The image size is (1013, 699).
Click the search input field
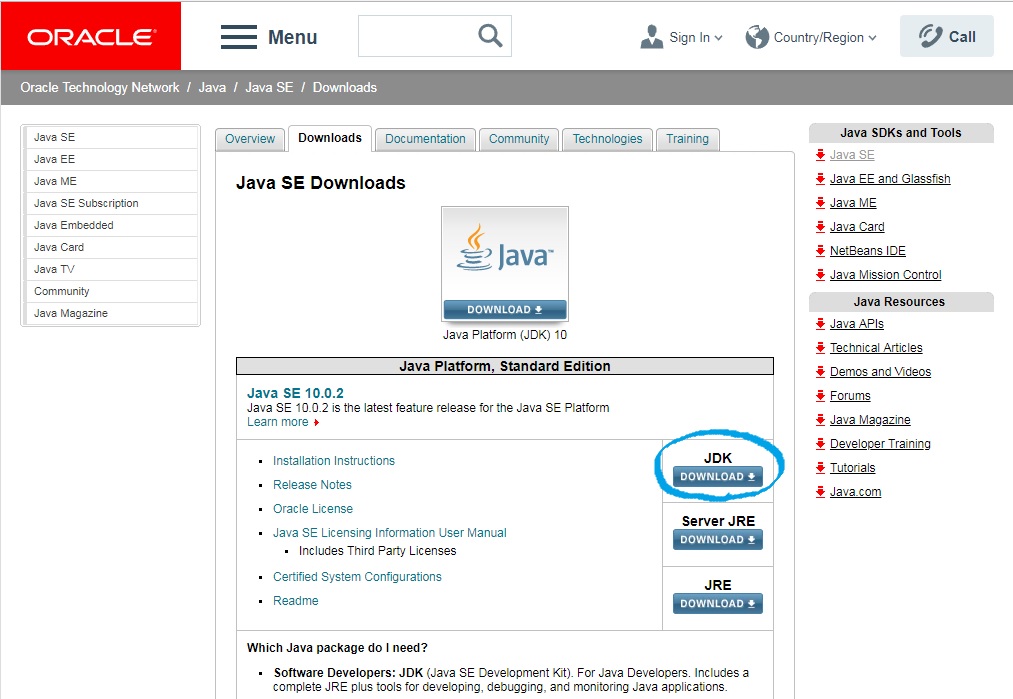point(435,36)
